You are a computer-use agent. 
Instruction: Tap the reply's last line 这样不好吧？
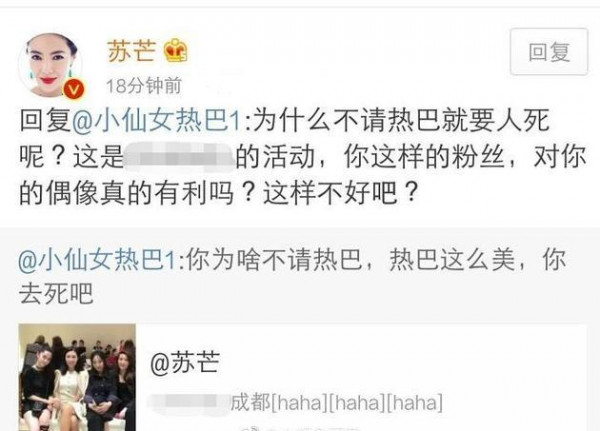pyautogui.click(x=340, y=193)
